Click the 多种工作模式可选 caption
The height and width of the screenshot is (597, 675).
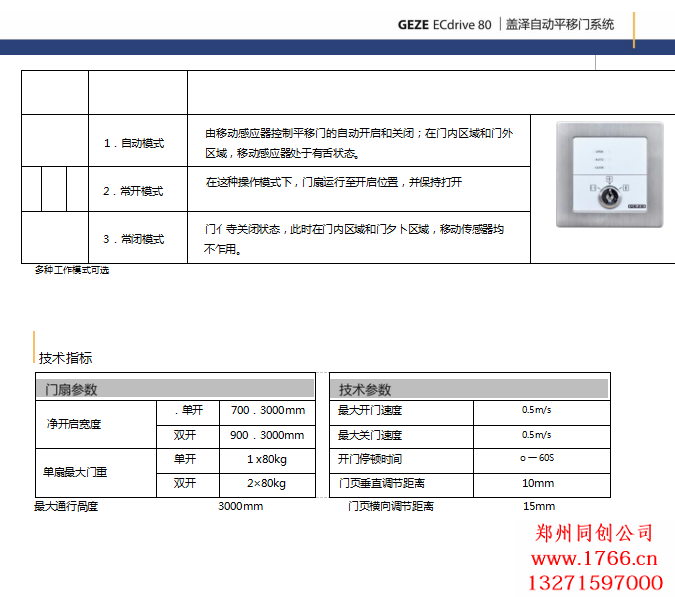[x=72, y=270]
